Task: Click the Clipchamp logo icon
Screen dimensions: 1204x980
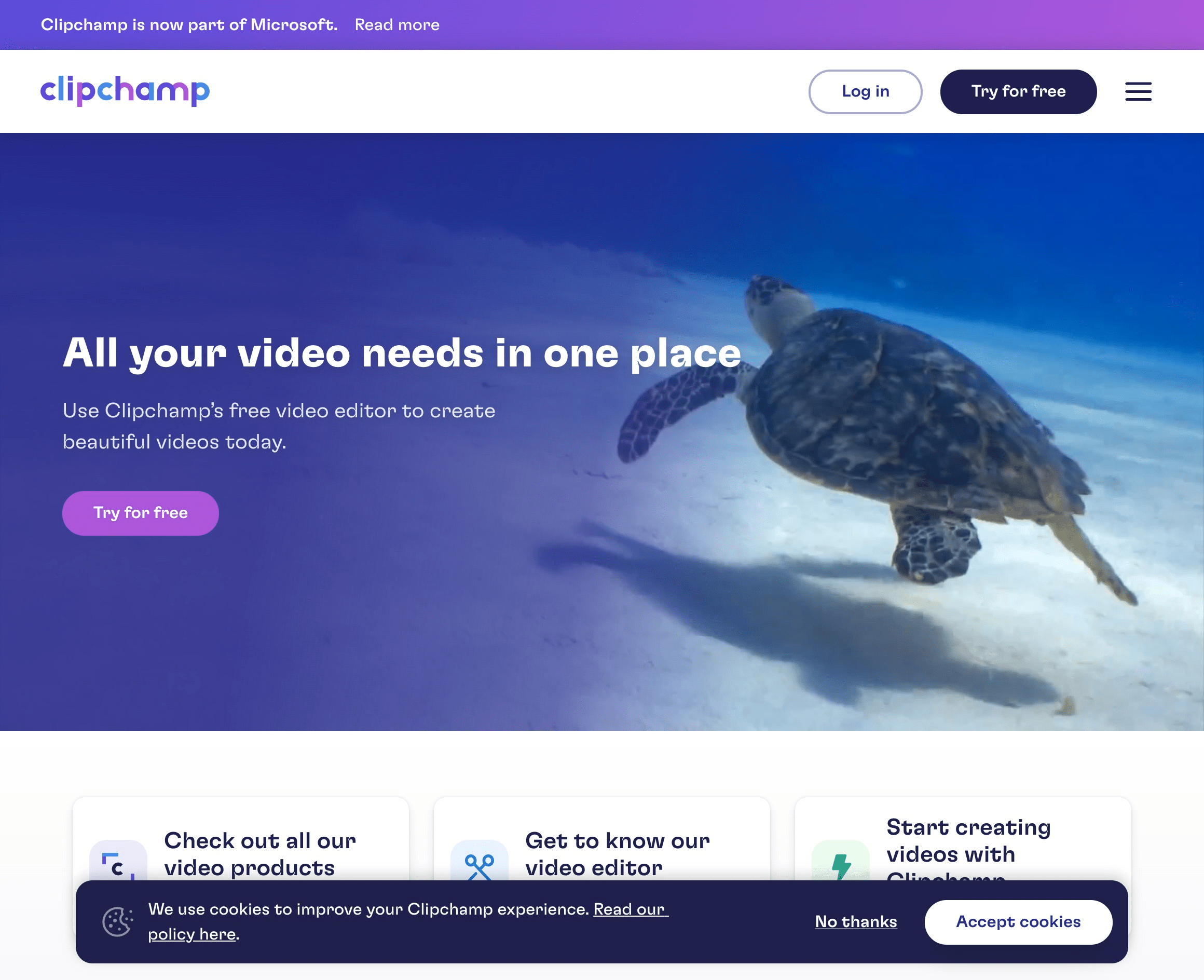Action: (x=125, y=91)
